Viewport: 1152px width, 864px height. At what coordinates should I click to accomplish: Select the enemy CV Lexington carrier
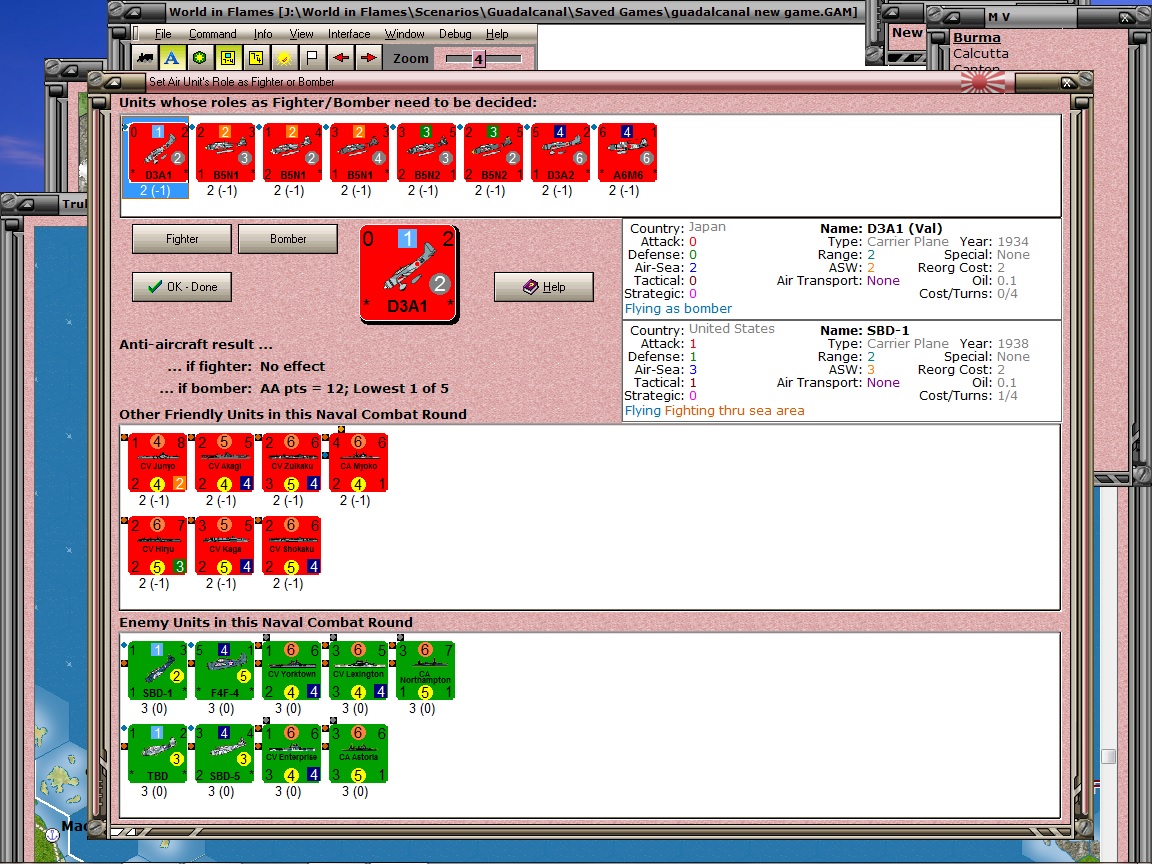359,670
